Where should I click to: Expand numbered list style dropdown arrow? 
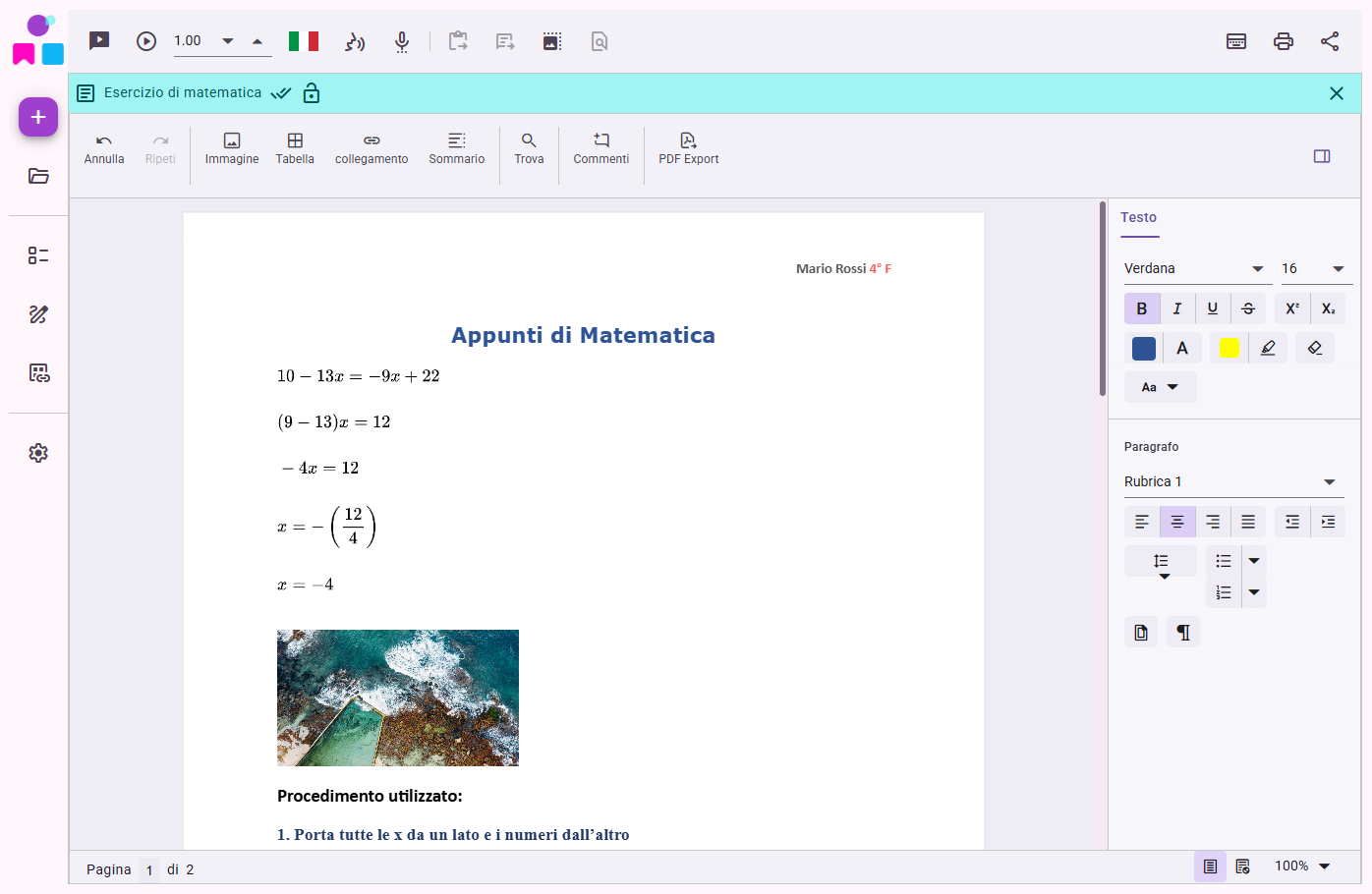(1254, 592)
